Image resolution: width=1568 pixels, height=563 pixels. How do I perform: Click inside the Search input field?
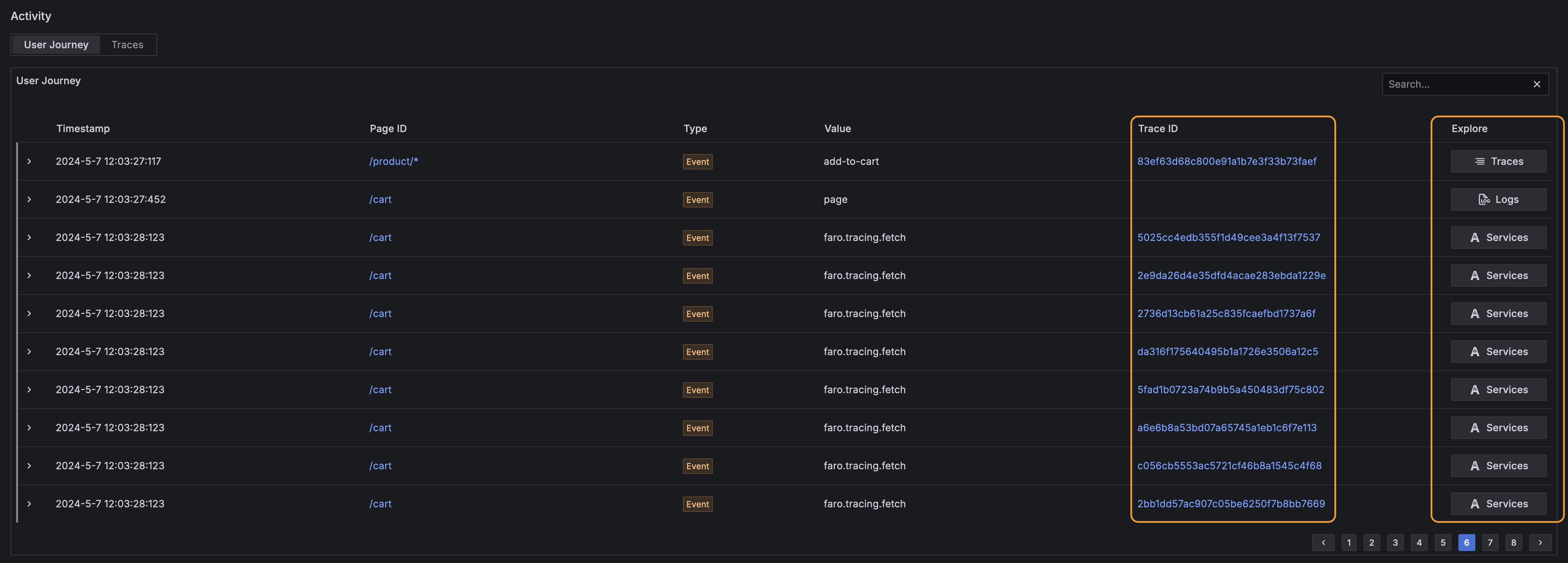pos(1461,84)
